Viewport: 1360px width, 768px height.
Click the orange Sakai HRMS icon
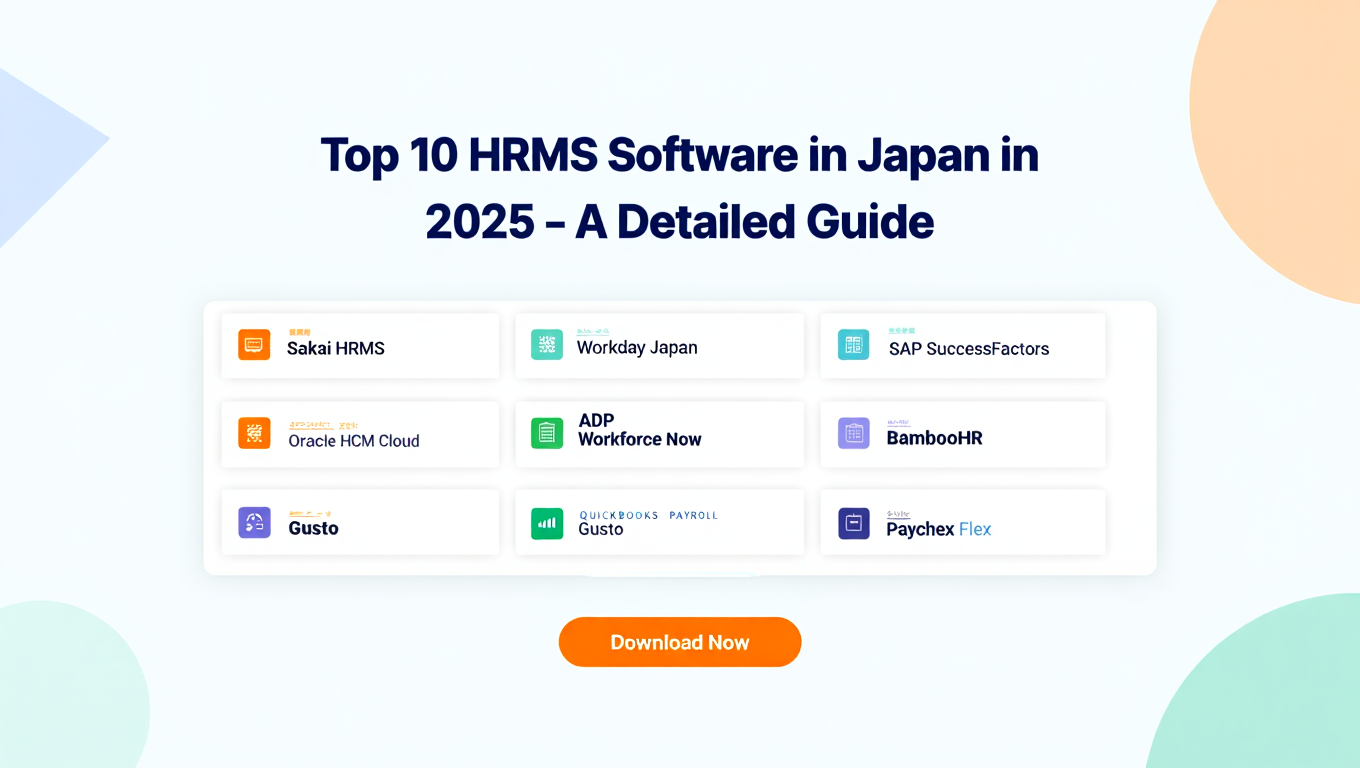click(x=254, y=345)
